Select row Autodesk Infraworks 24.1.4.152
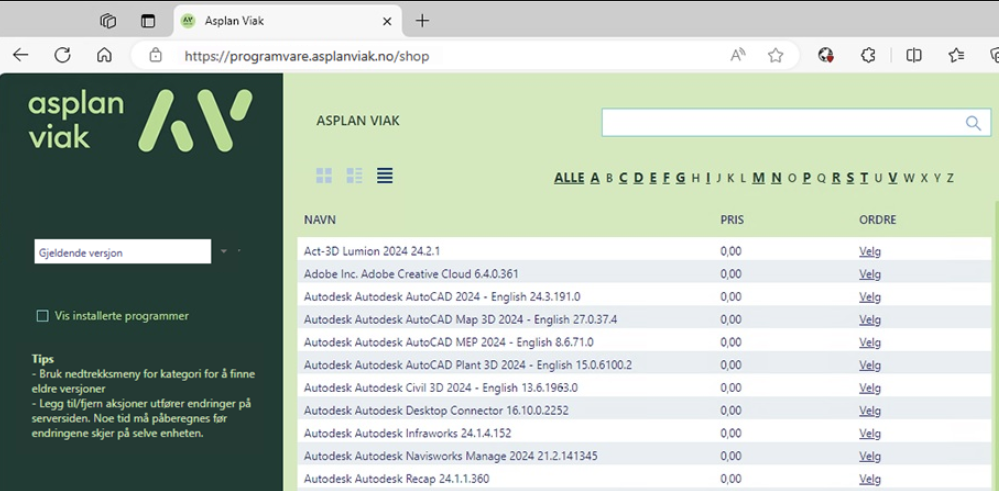The image size is (999, 491). tap(644, 433)
